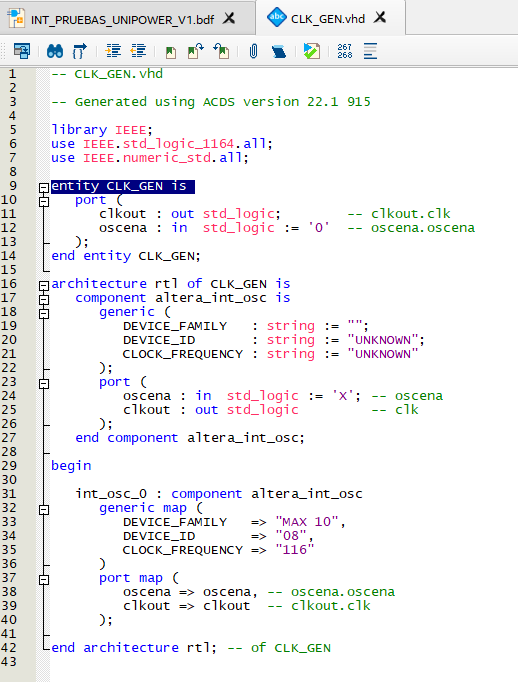Screen dimensions: 518x682
Task: Click 'DEVICE_FAMILY' in the generic declaration on line 19
Action: (175, 326)
